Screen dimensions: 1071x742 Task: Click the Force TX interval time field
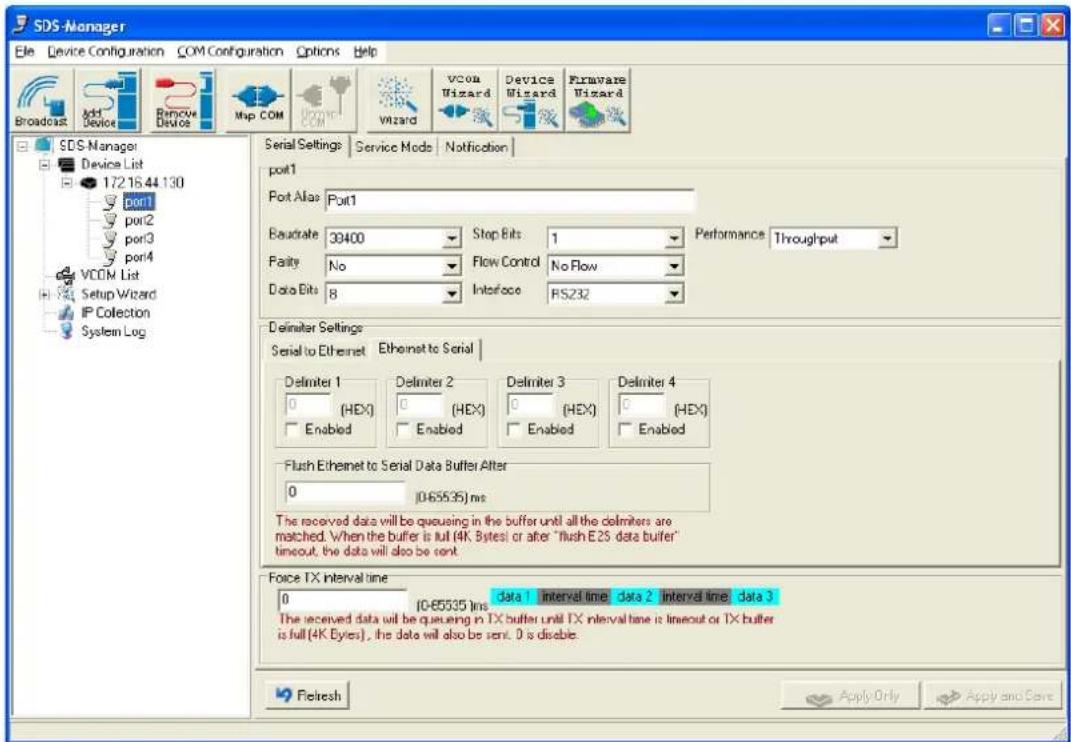click(x=343, y=601)
